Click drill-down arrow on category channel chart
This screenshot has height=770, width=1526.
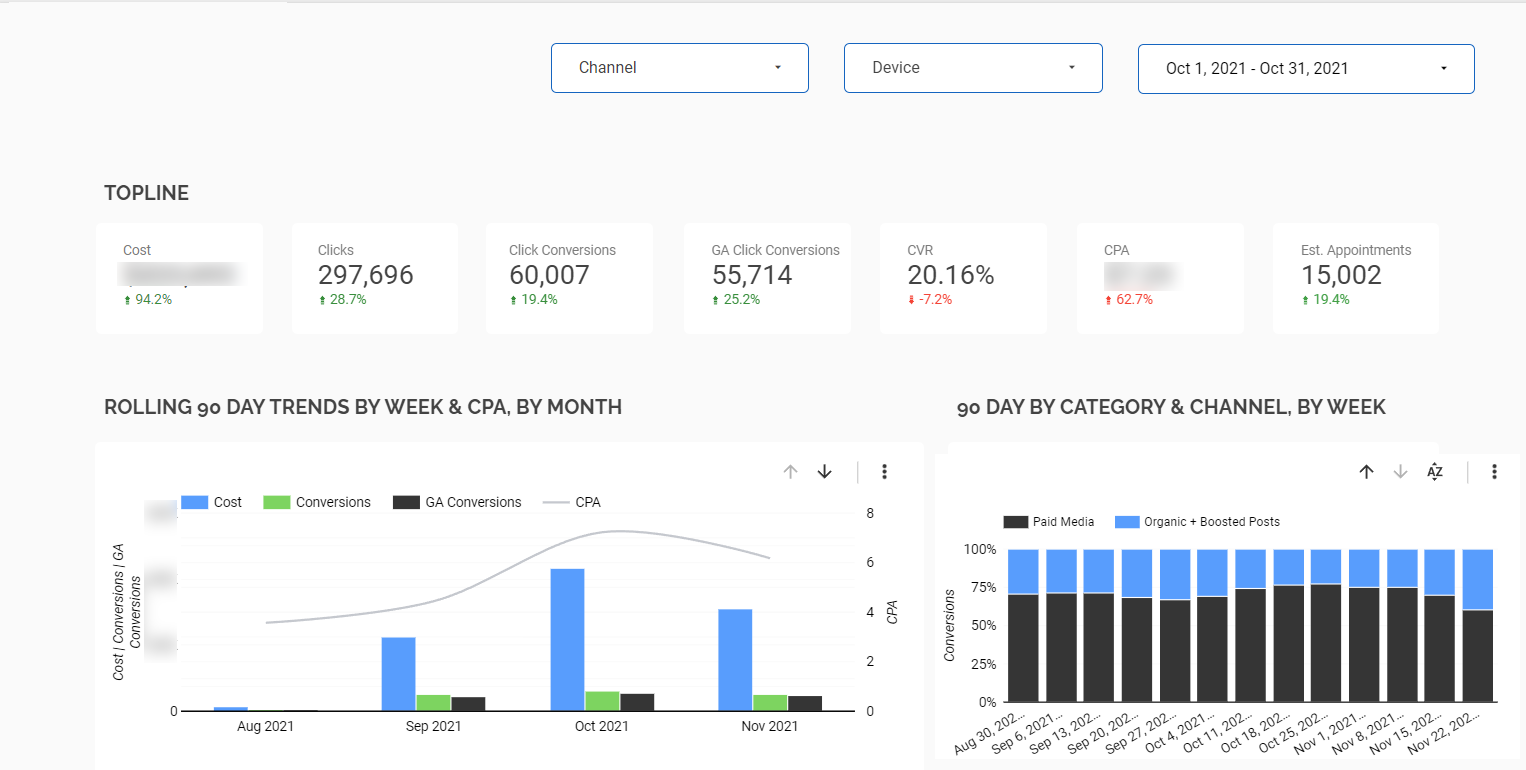pos(1400,472)
